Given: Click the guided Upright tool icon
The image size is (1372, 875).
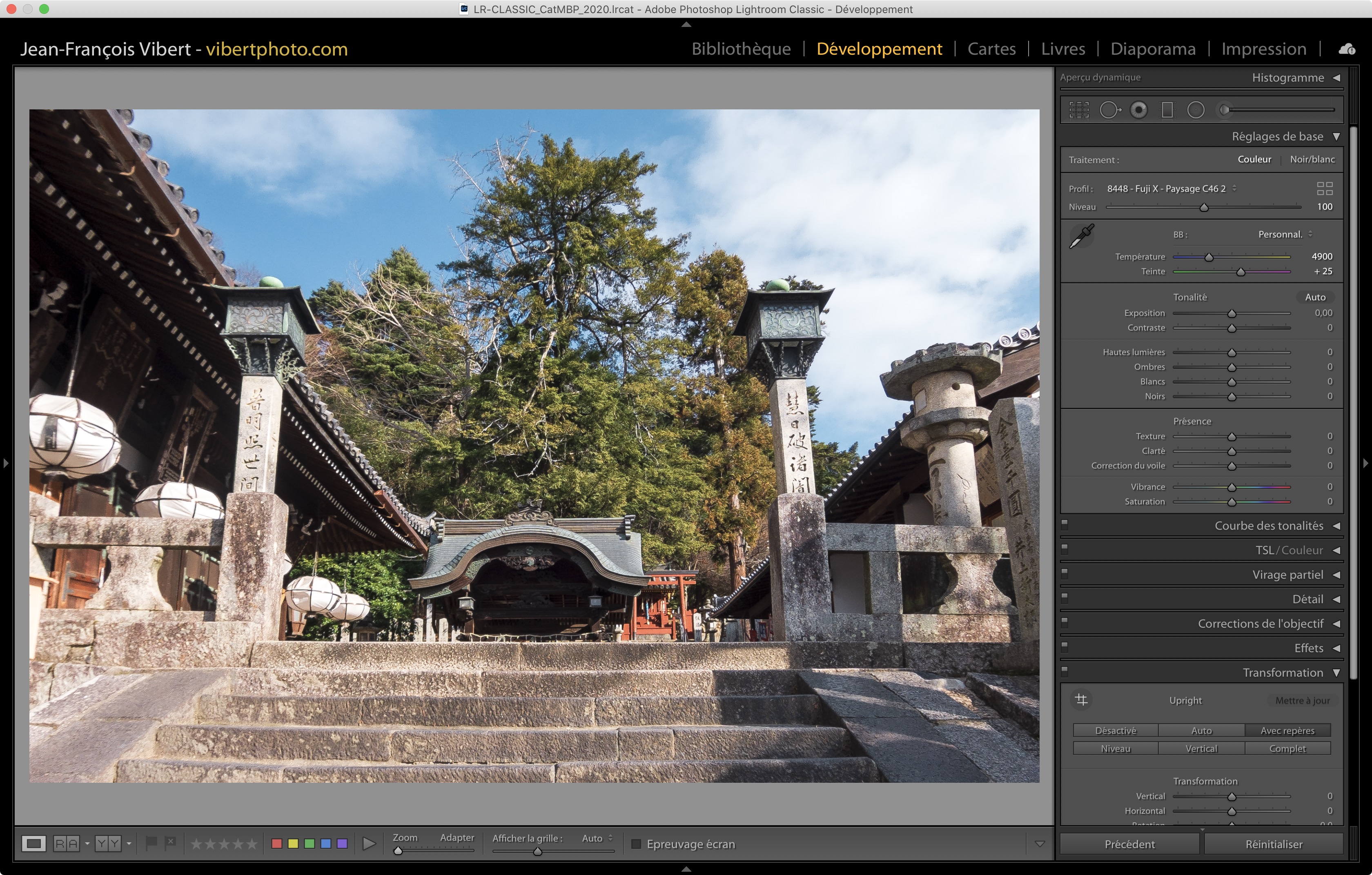Looking at the screenshot, I should [1081, 700].
